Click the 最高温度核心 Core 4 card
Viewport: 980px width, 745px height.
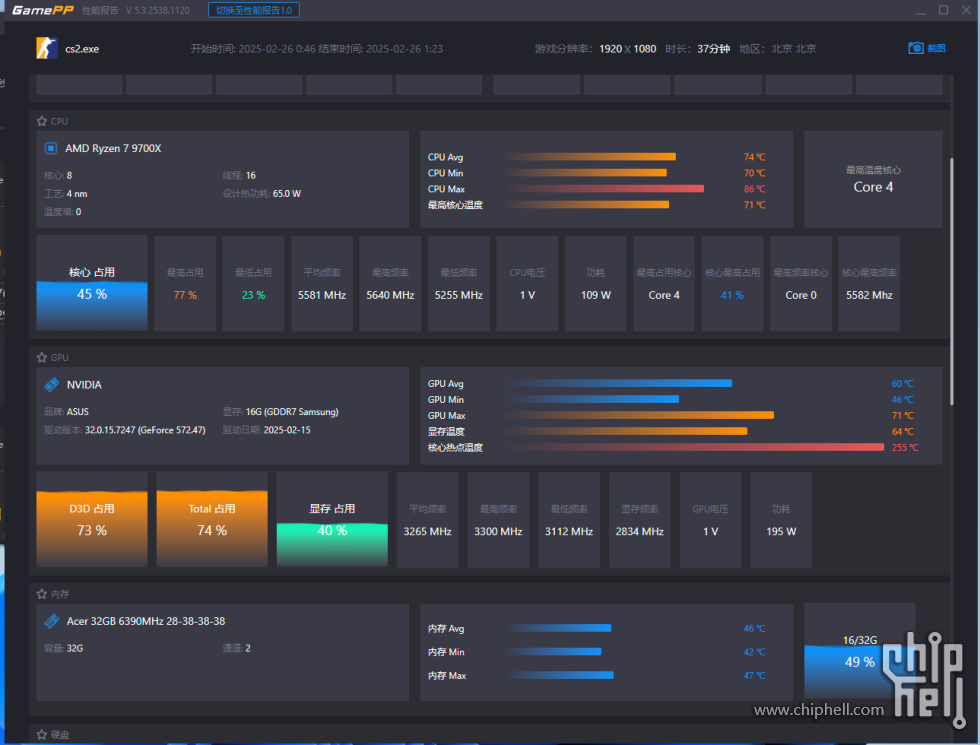coord(873,179)
